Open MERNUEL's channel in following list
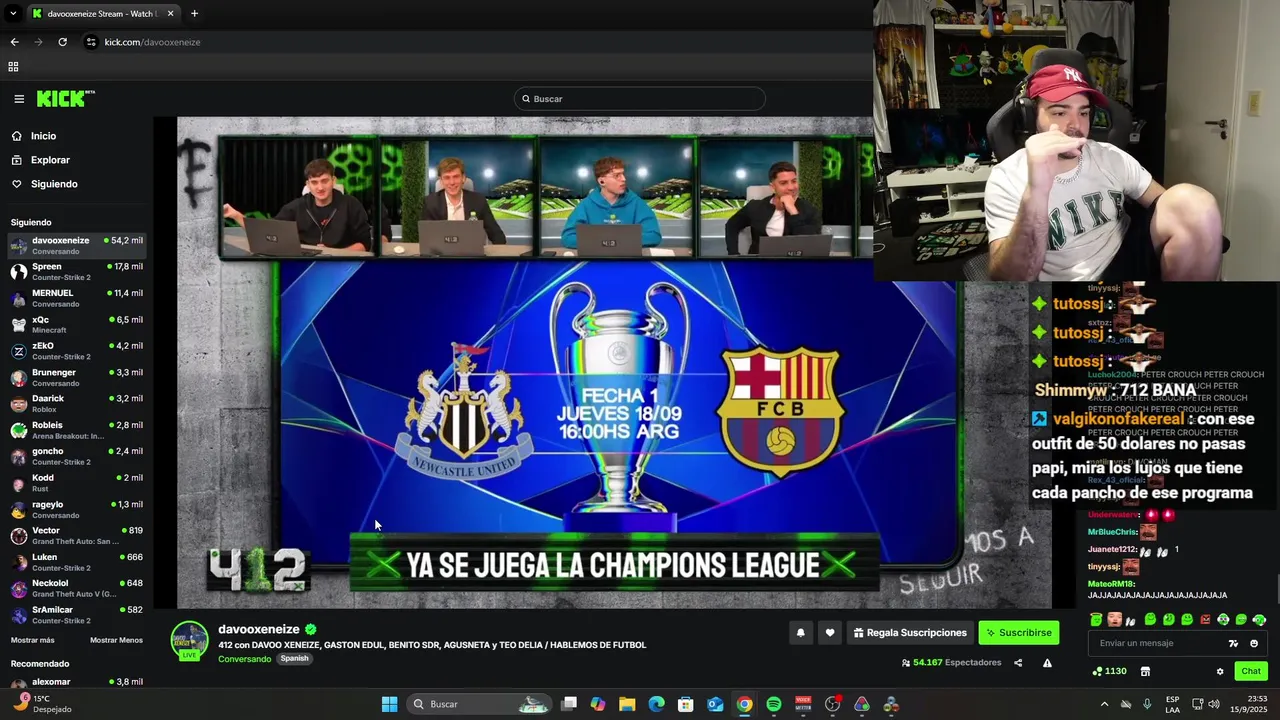Screen dimensions: 1280x720 coord(77,298)
